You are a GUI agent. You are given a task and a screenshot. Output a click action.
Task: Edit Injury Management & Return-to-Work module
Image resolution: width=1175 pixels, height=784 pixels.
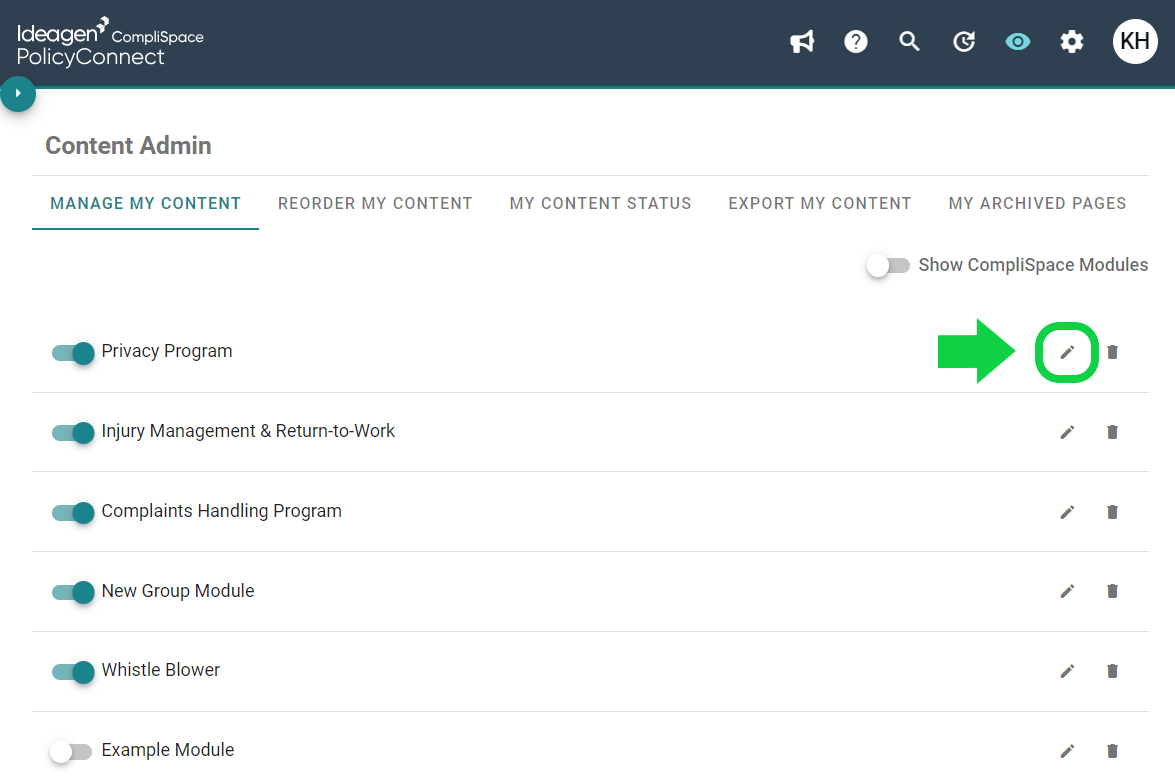pos(1067,432)
